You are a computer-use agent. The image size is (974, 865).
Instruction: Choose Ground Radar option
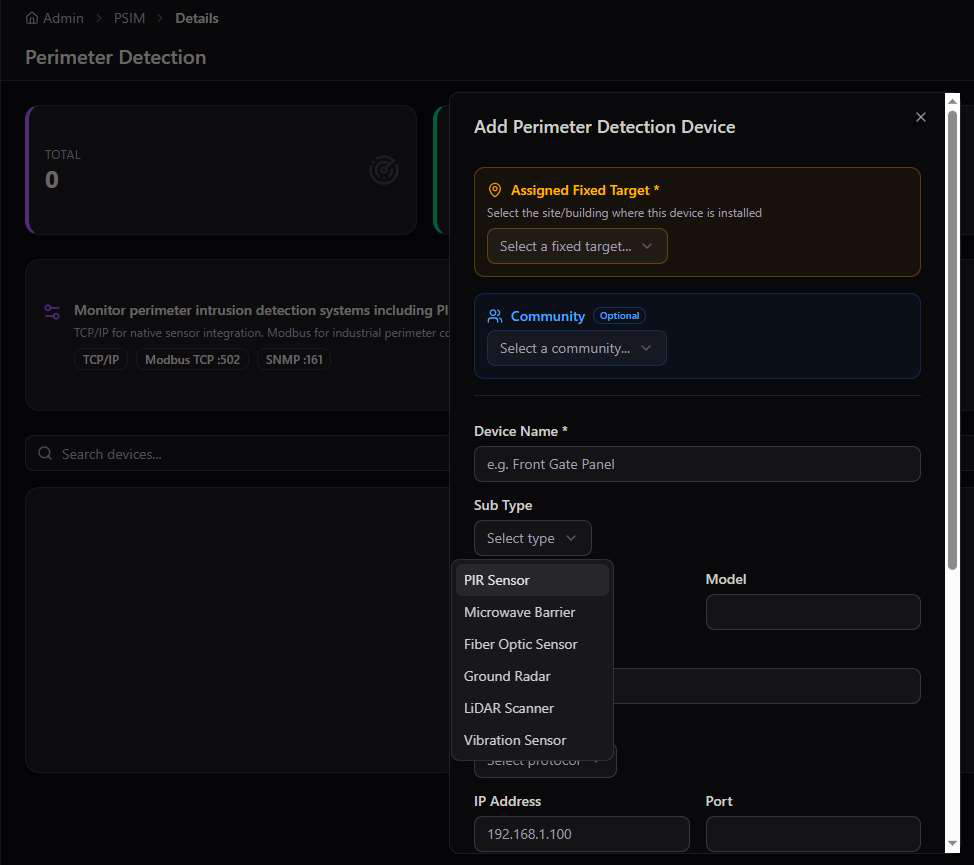(x=532, y=676)
